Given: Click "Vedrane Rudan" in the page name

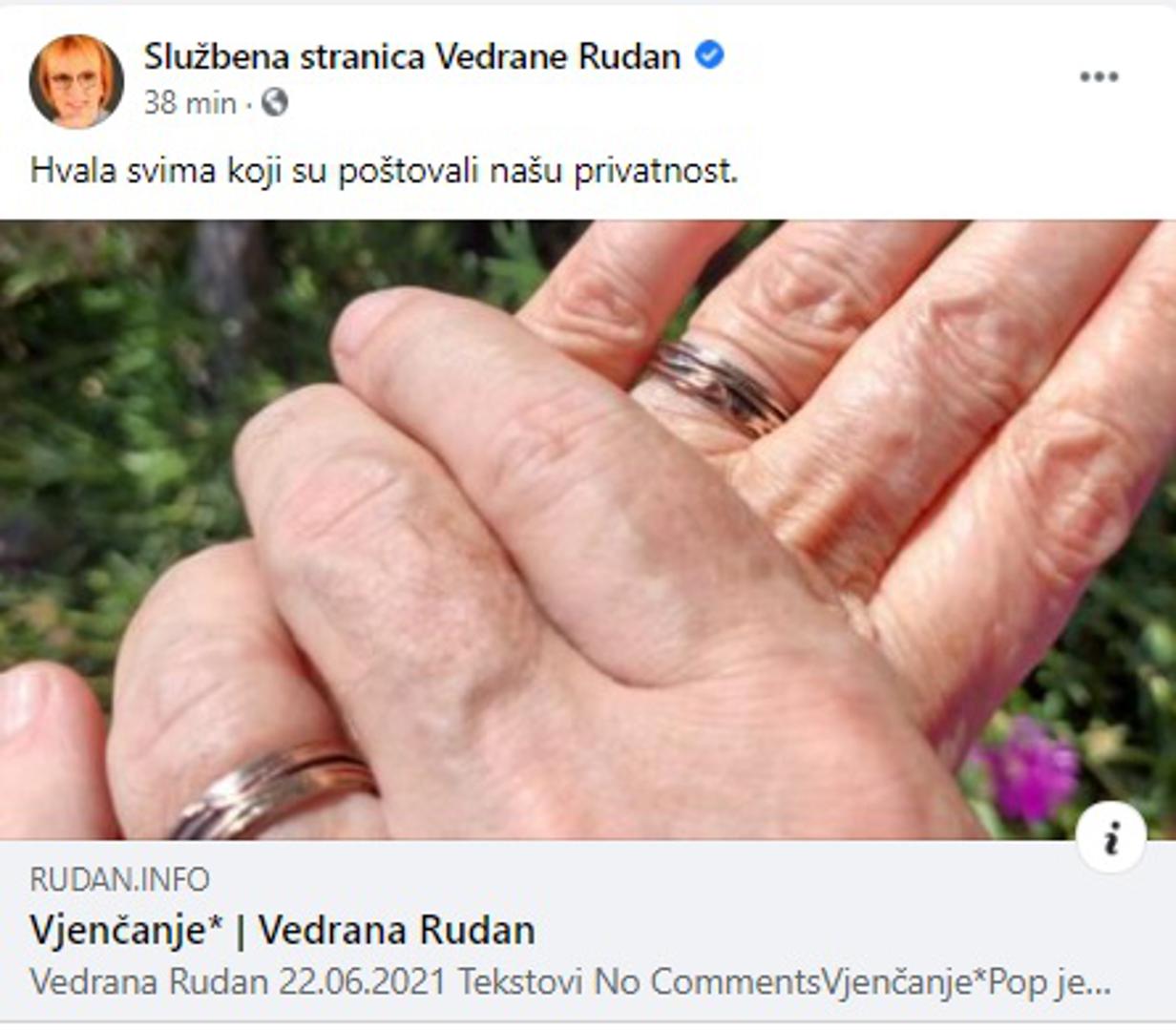Looking at the screenshot, I should pyautogui.click(x=557, y=56).
